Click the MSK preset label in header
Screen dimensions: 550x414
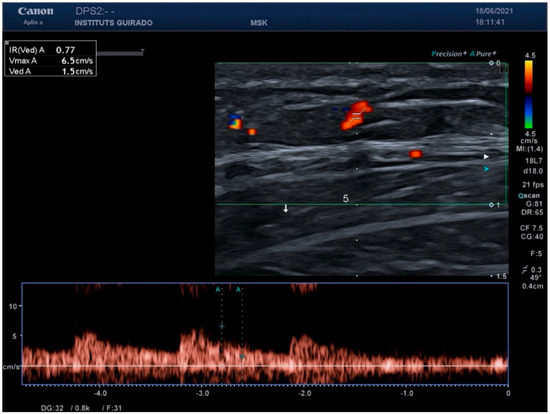259,23
